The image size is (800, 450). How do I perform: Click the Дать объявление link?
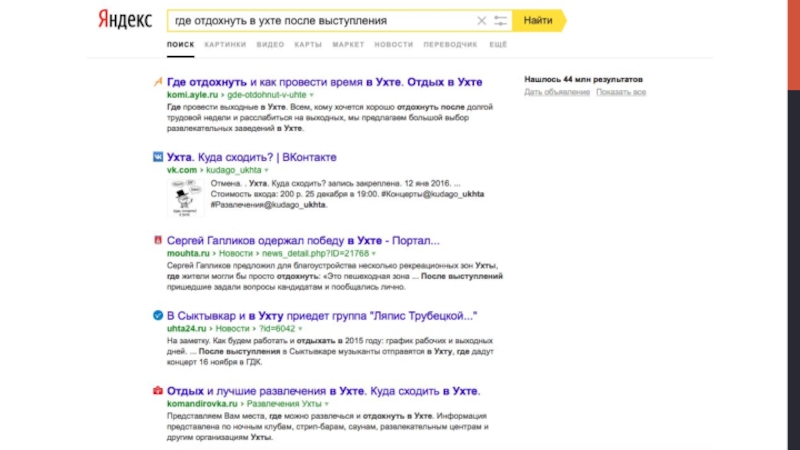pyautogui.click(x=557, y=92)
